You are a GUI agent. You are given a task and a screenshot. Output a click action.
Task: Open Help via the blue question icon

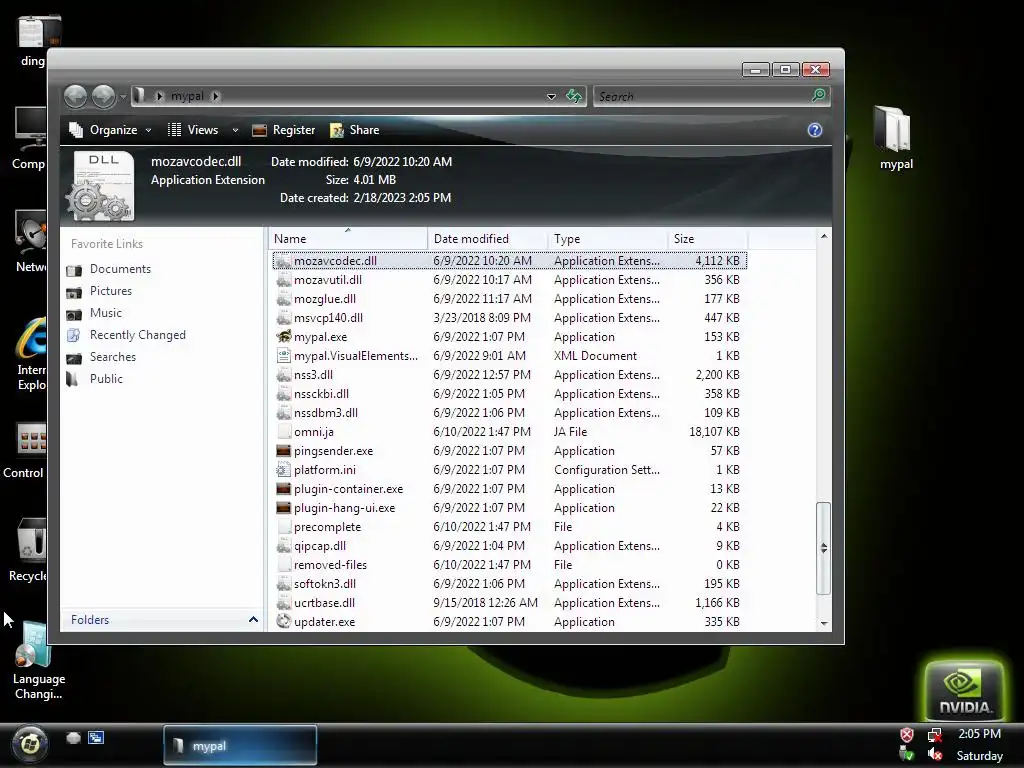[814, 130]
